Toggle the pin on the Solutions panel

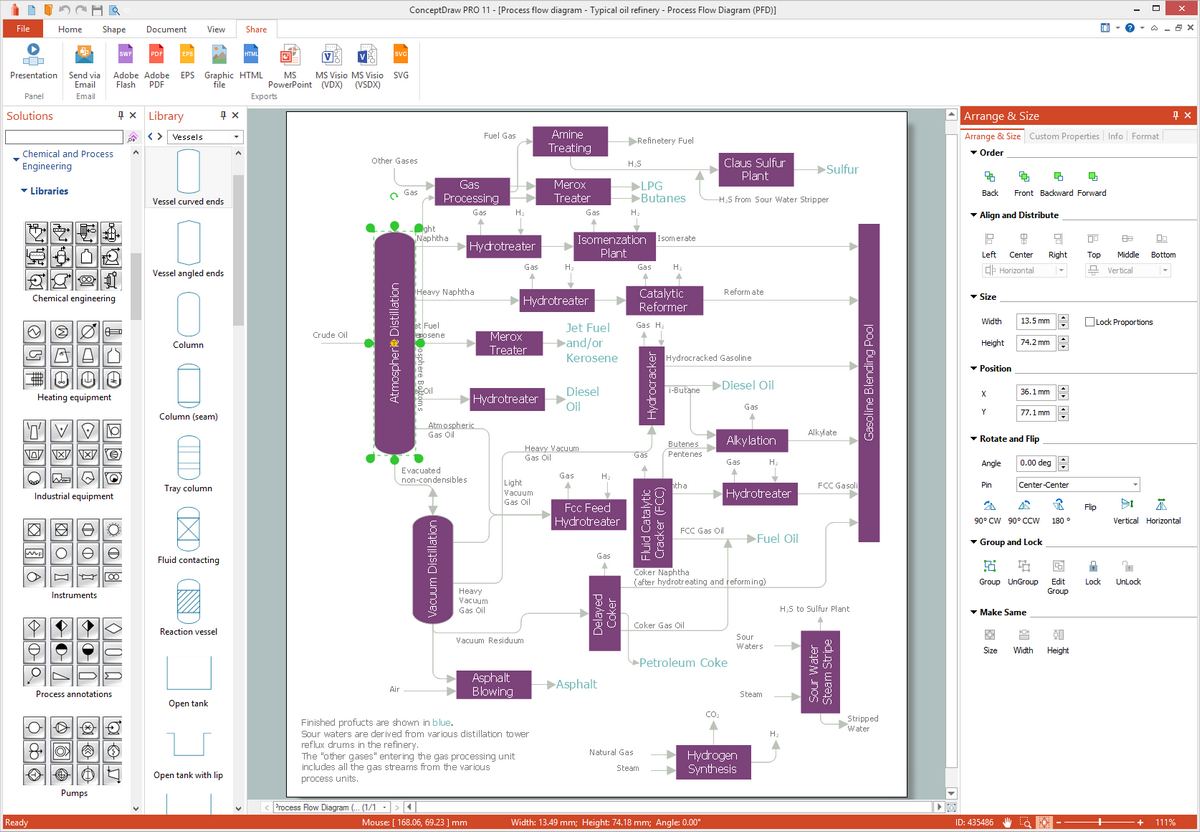[x=119, y=116]
